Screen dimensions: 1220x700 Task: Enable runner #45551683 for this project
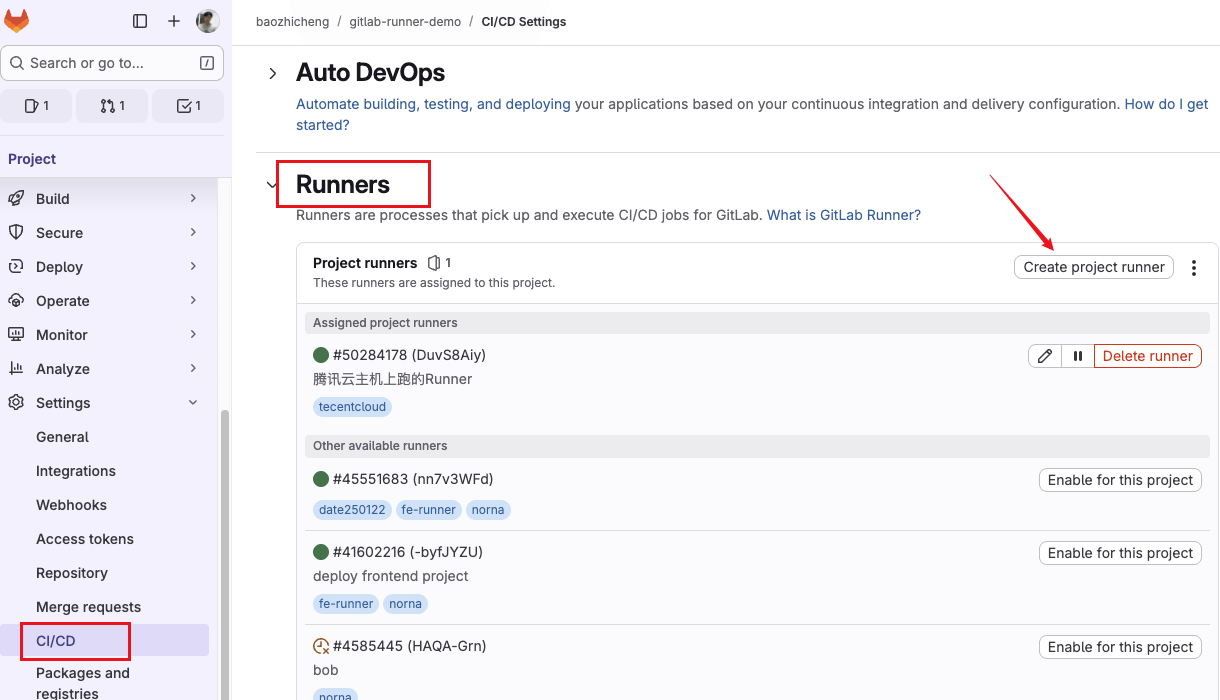tap(1120, 480)
